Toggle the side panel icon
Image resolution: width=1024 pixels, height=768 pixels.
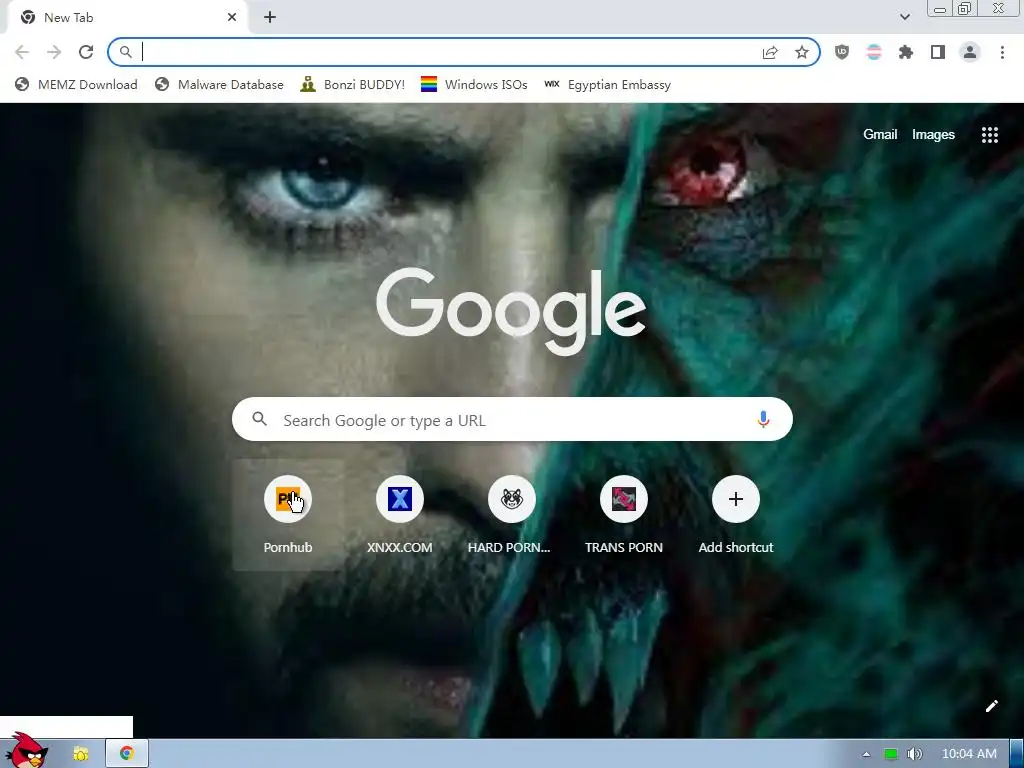click(938, 52)
